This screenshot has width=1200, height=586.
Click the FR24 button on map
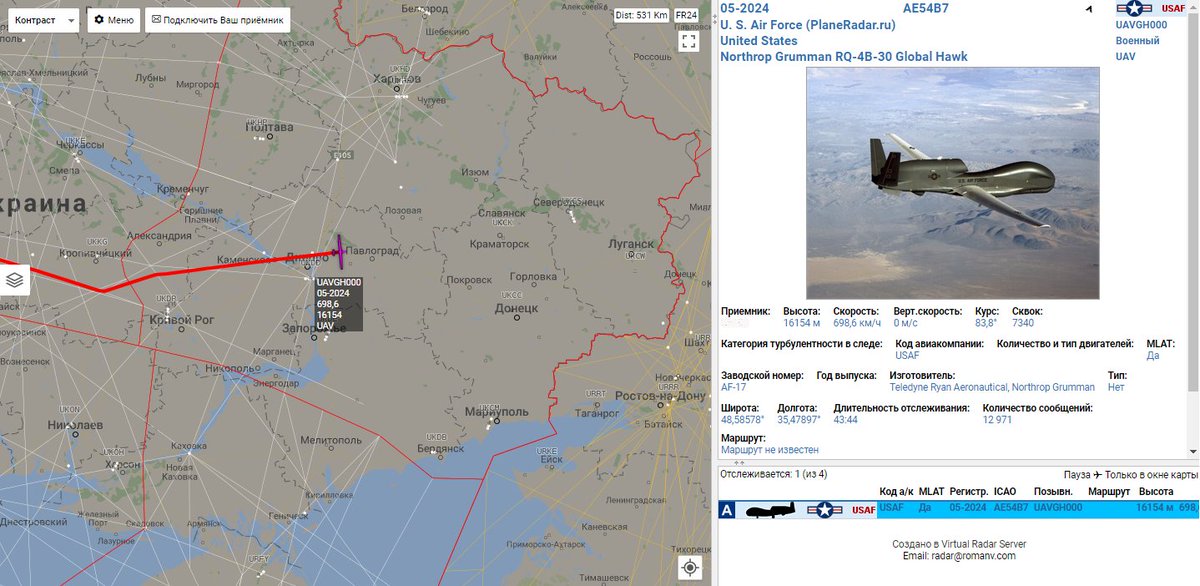[x=687, y=15]
